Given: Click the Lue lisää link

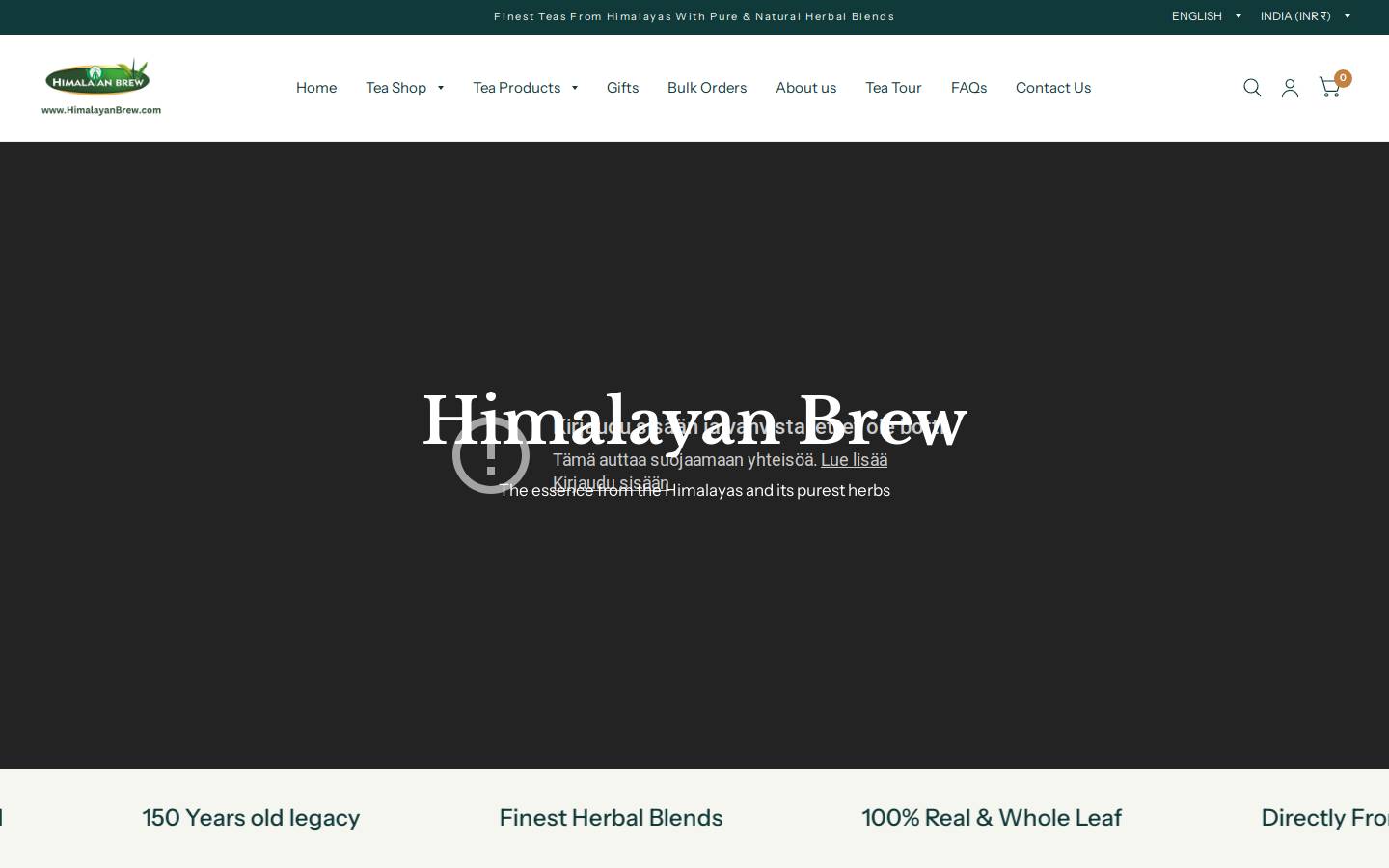Looking at the screenshot, I should click(x=854, y=460).
